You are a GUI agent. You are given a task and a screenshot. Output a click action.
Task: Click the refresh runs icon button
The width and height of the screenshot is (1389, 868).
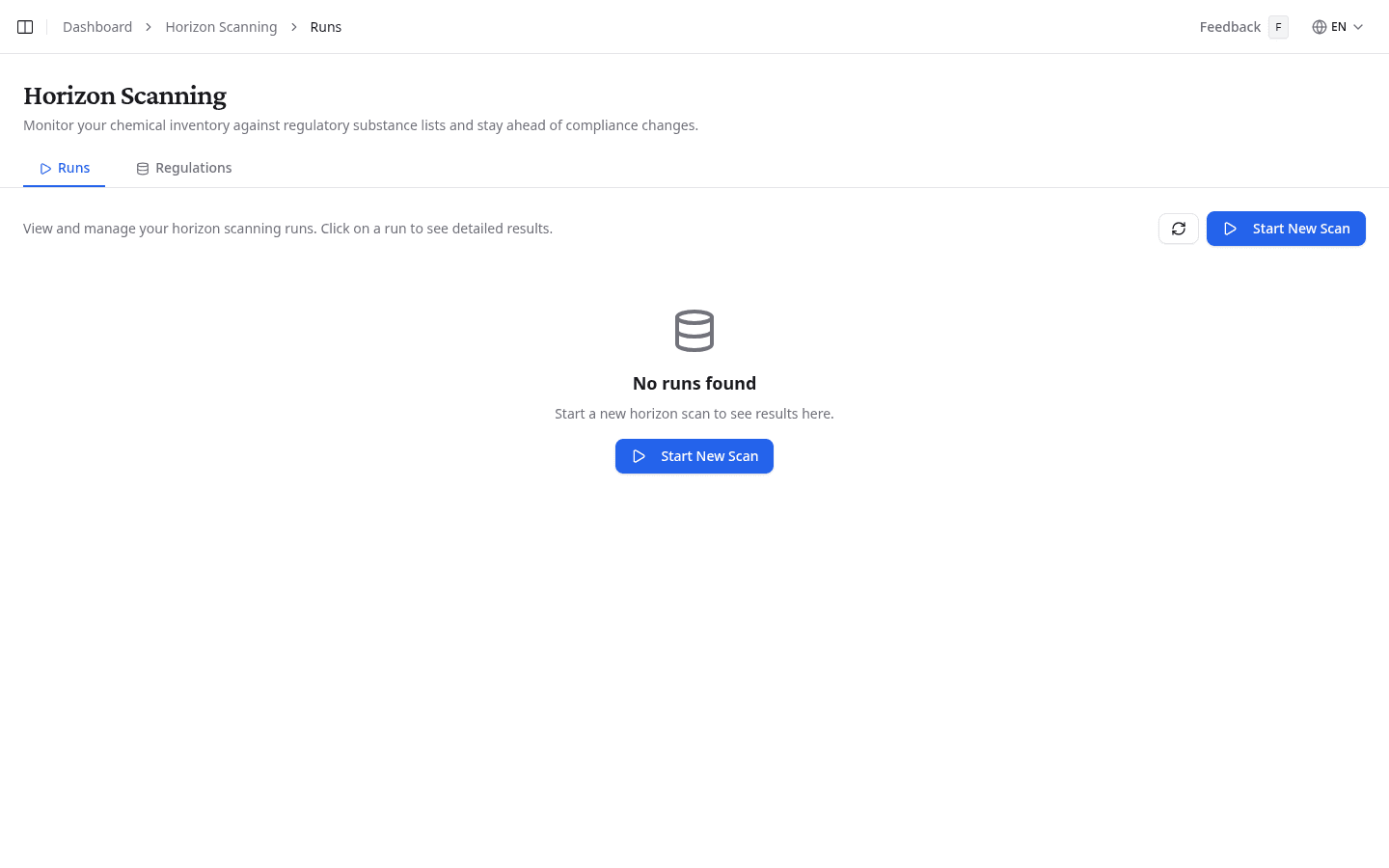(1178, 229)
